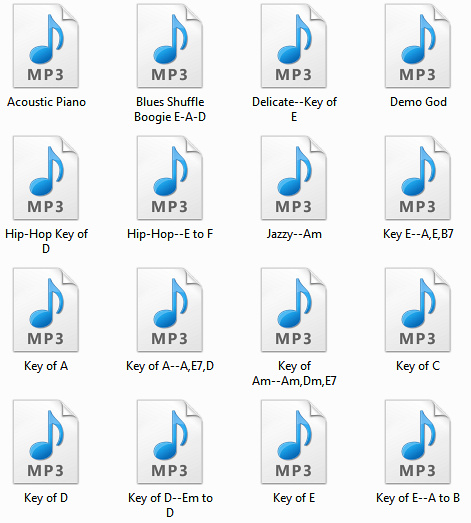Click the Acoustic Piano file name text

click(46, 102)
